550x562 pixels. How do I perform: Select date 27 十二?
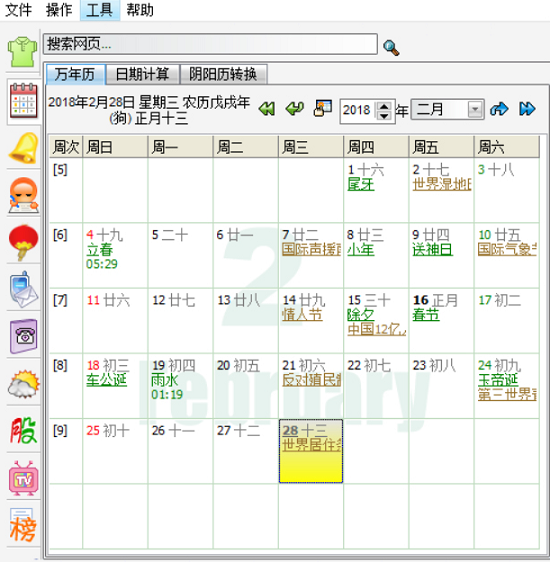[x=239, y=431]
